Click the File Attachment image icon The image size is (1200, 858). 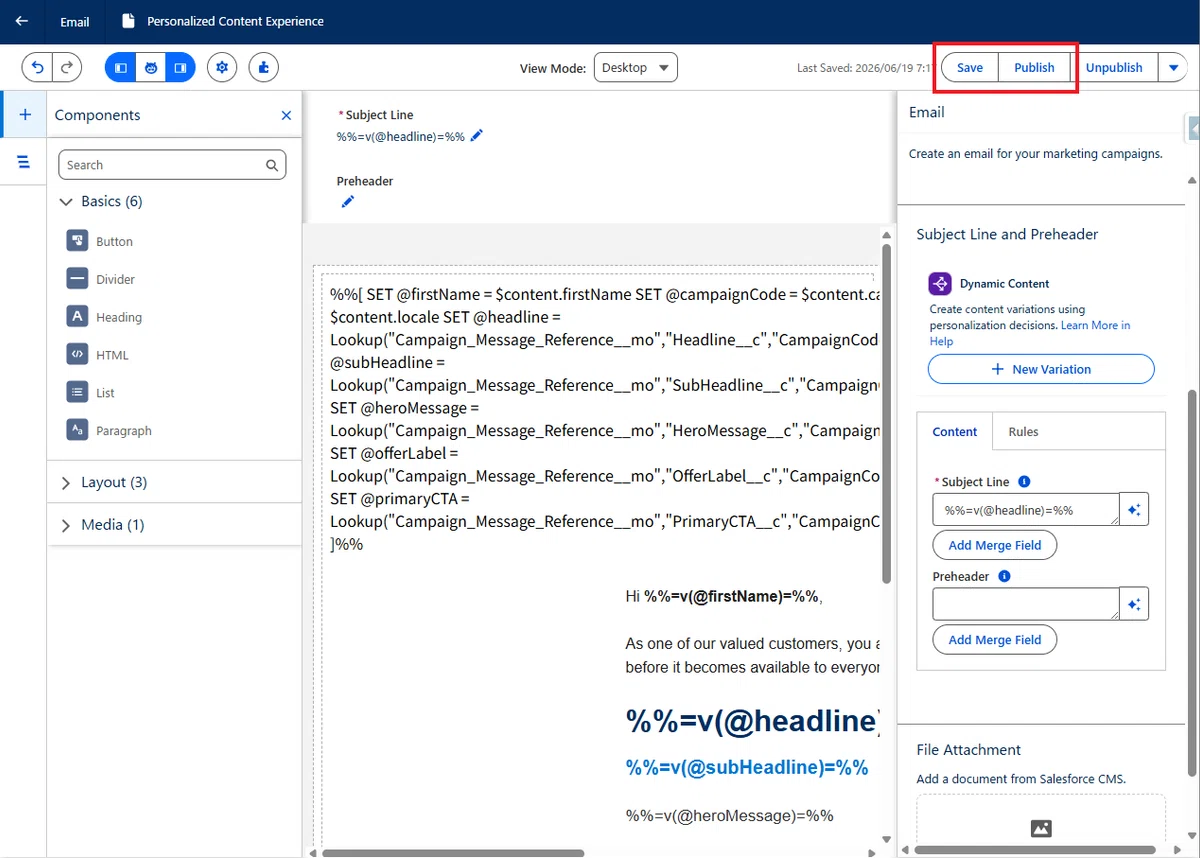pyautogui.click(x=1041, y=828)
